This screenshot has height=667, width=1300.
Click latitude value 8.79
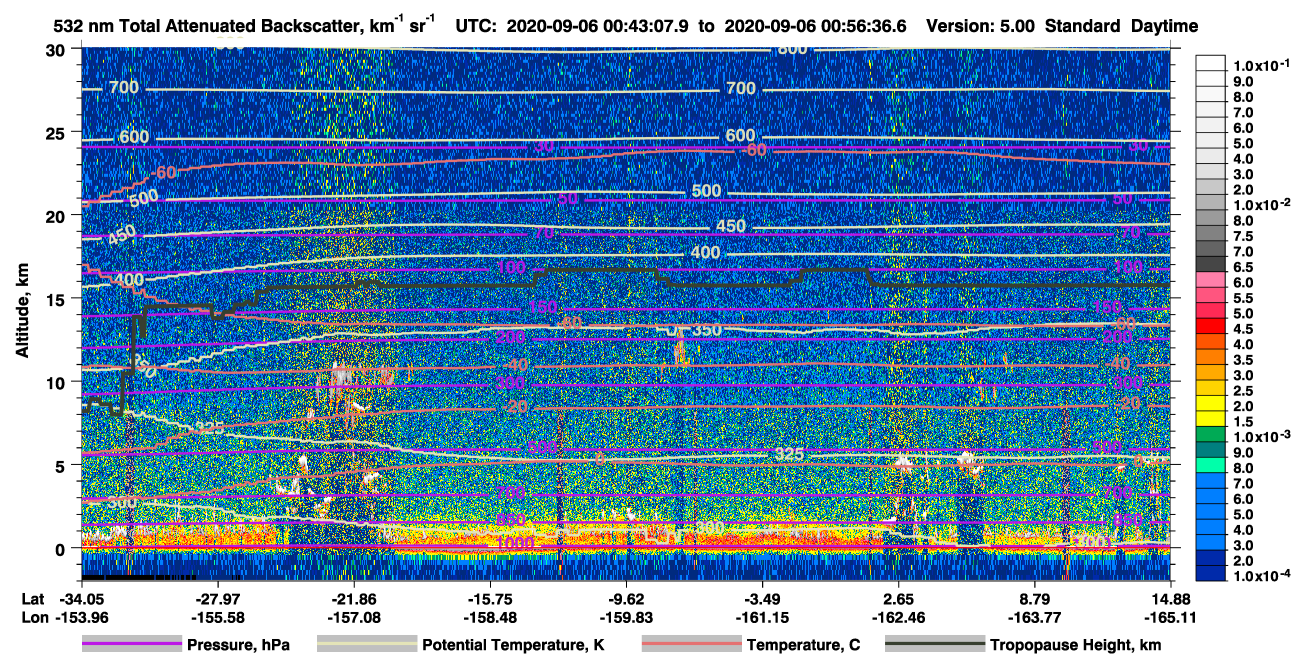(x=1035, y=599)
